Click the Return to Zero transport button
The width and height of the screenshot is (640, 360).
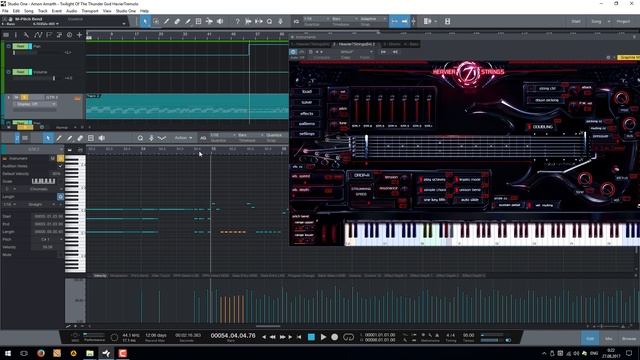pyautogui.click(x=299, y=337)
